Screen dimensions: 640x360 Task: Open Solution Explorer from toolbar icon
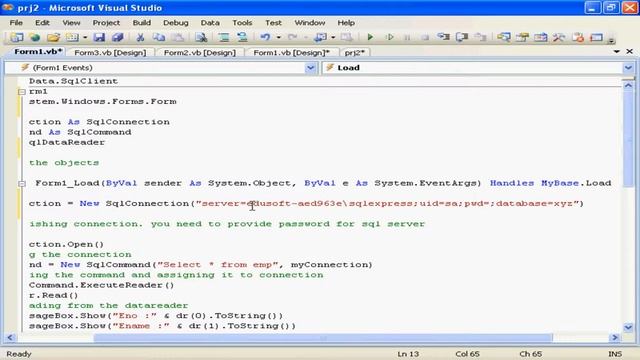point(504,38)
